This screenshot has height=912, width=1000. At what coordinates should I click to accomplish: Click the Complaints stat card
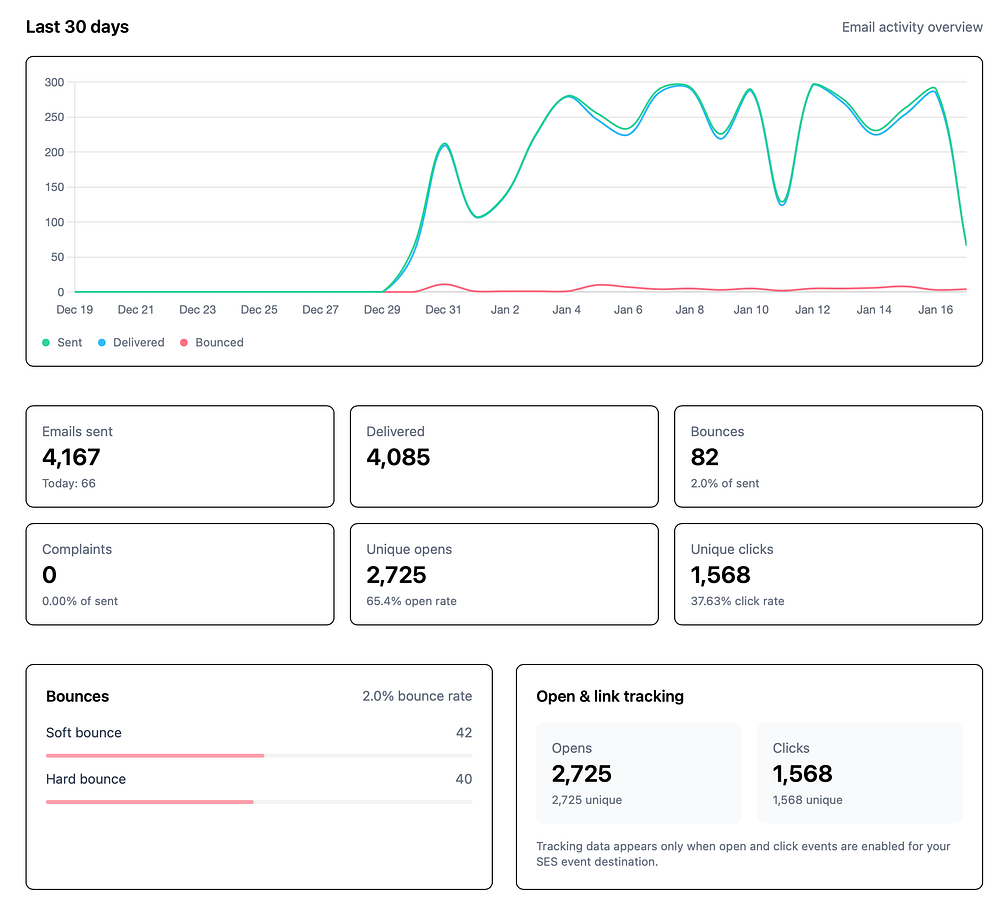pos(180,575)
